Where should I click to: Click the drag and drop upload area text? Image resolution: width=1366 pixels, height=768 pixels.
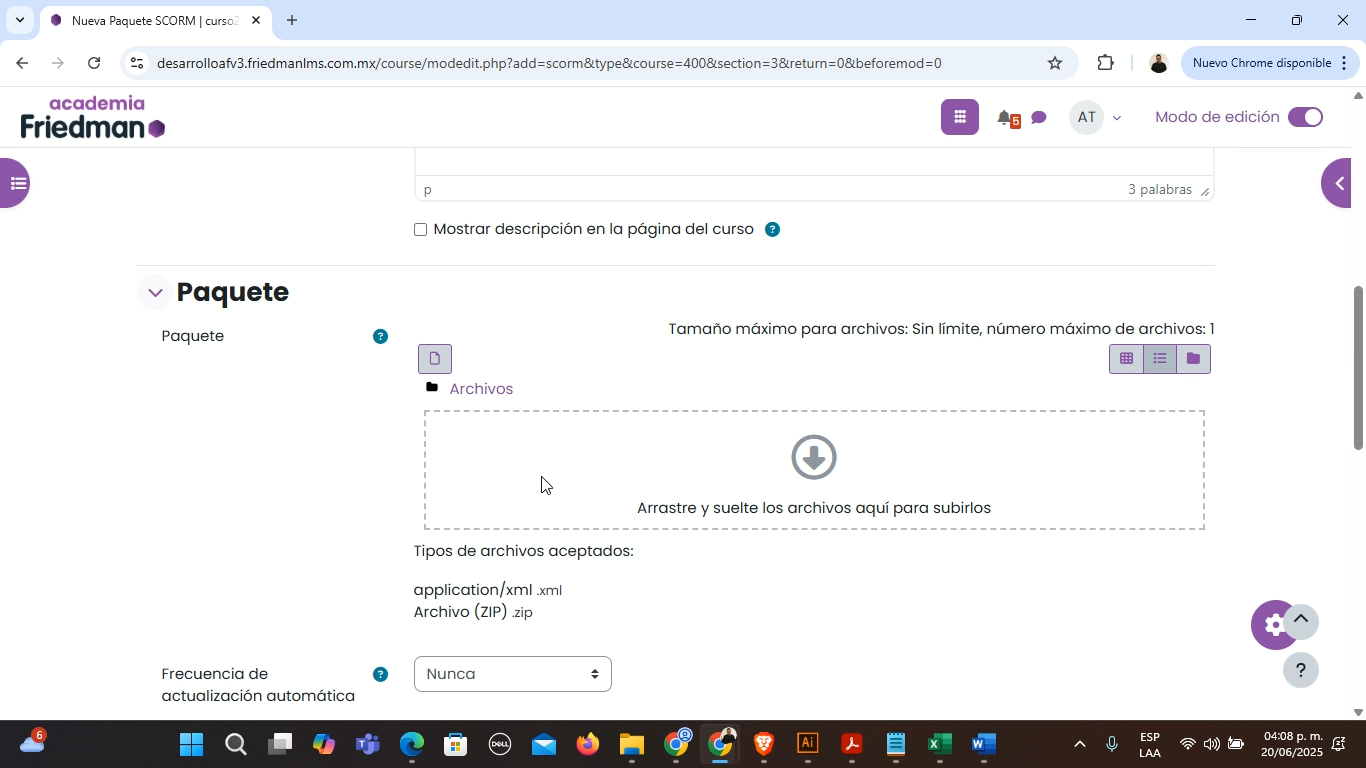(814, 508)
